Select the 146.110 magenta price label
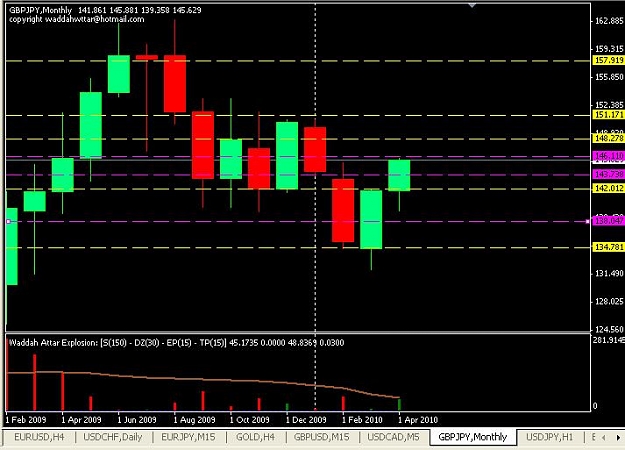The image size is (625, 450). coord(609,155)
